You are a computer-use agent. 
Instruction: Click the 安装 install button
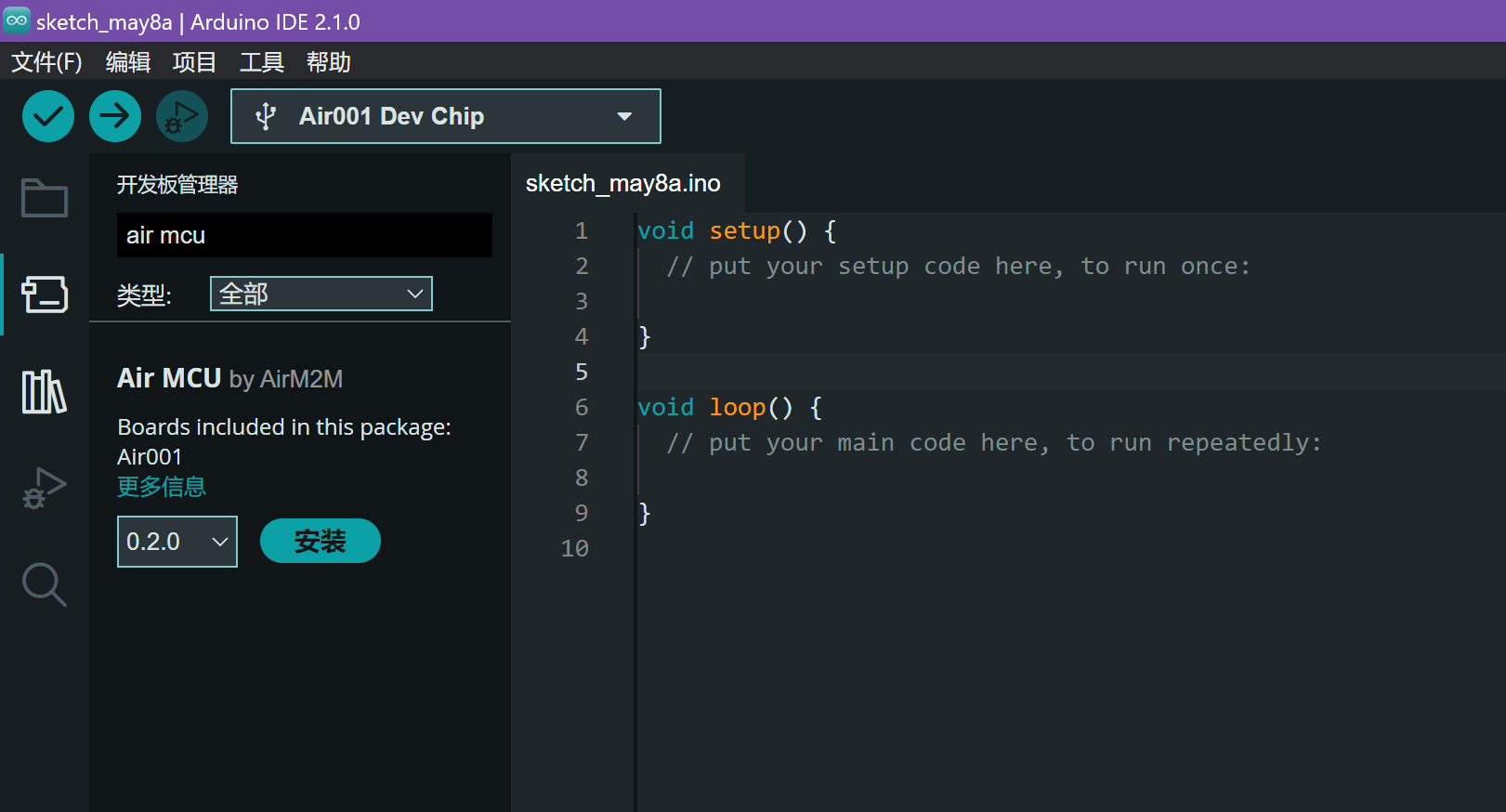(x=320, y=541)
